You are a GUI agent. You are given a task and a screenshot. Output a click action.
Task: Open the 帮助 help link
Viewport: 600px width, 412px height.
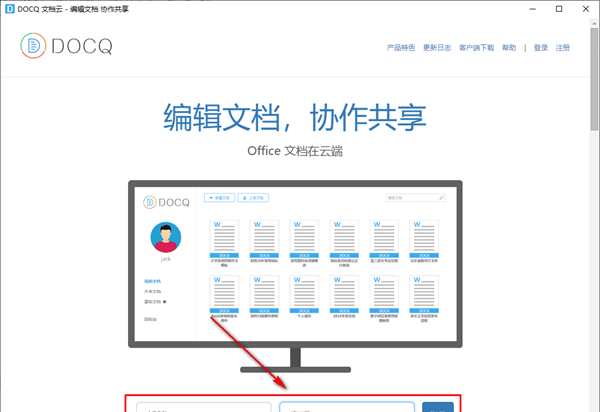click(x=509, y=47)
